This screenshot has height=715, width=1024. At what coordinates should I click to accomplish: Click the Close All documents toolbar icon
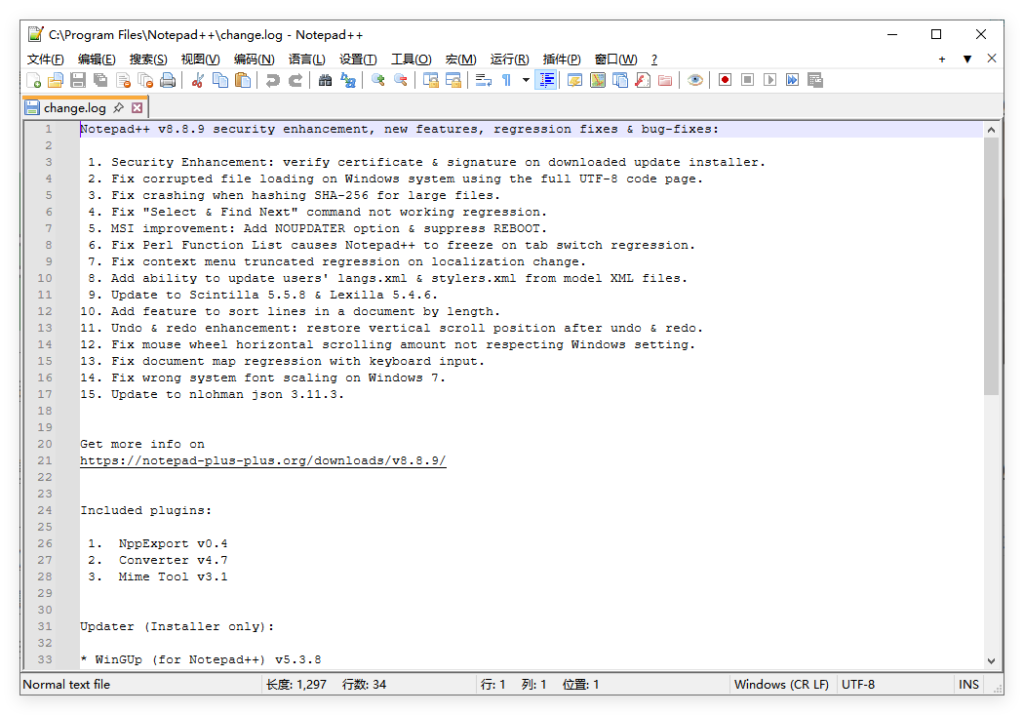point(146,80)
